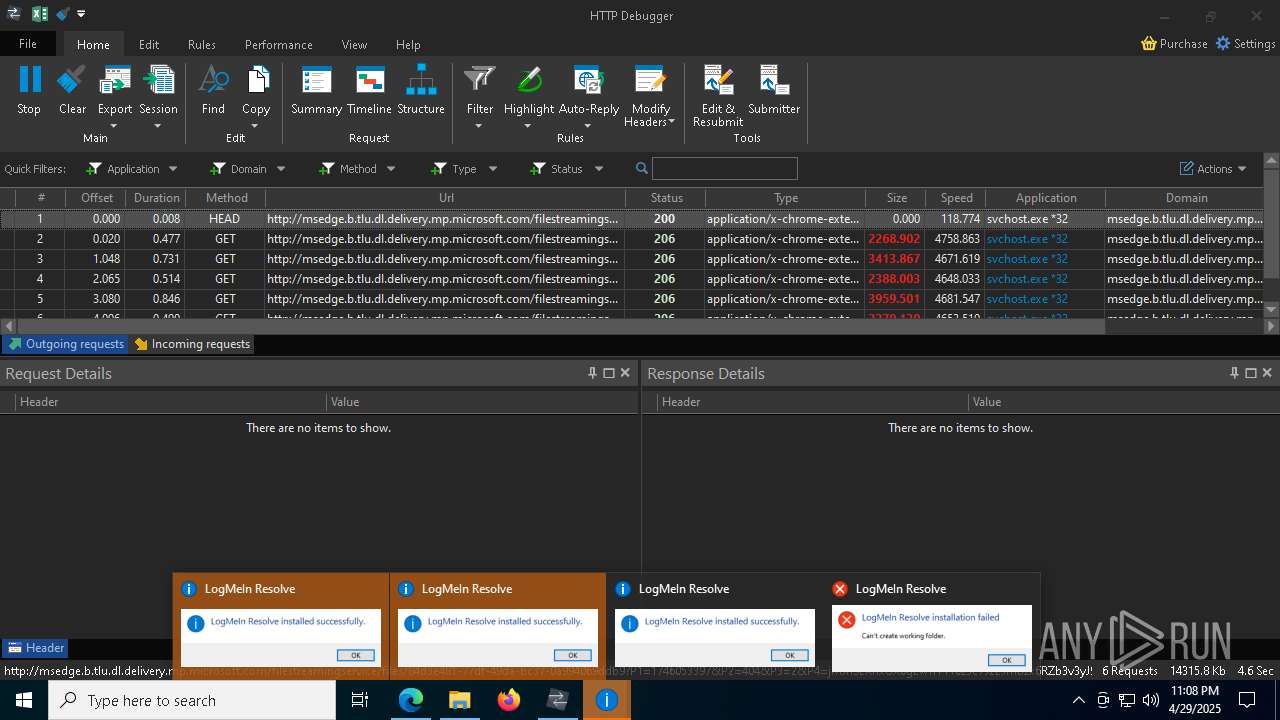This screenshot has width=1280, height=720.
Task: Maximize the Request Details panel
Action: 608,373
